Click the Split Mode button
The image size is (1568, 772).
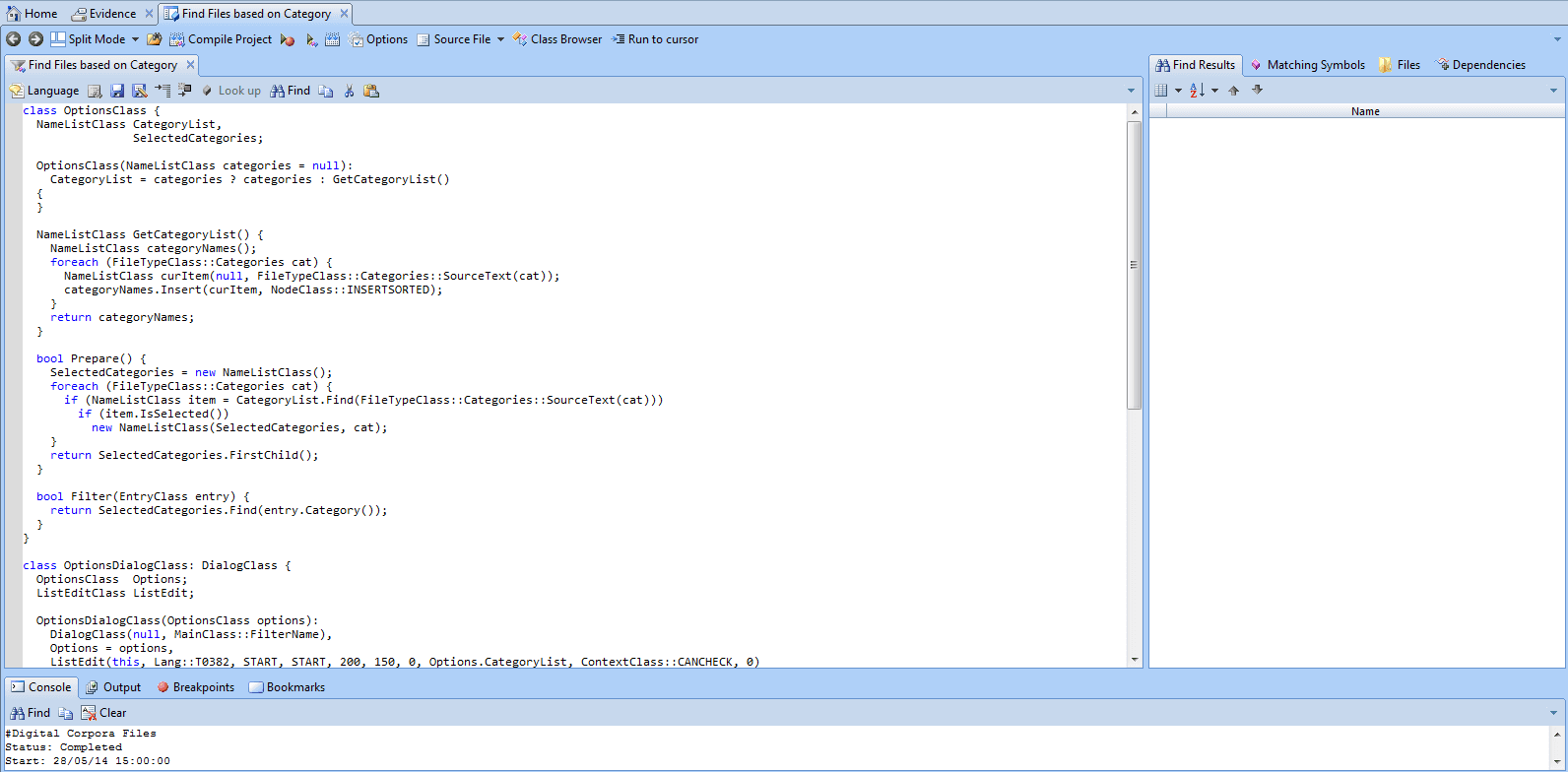88,39
